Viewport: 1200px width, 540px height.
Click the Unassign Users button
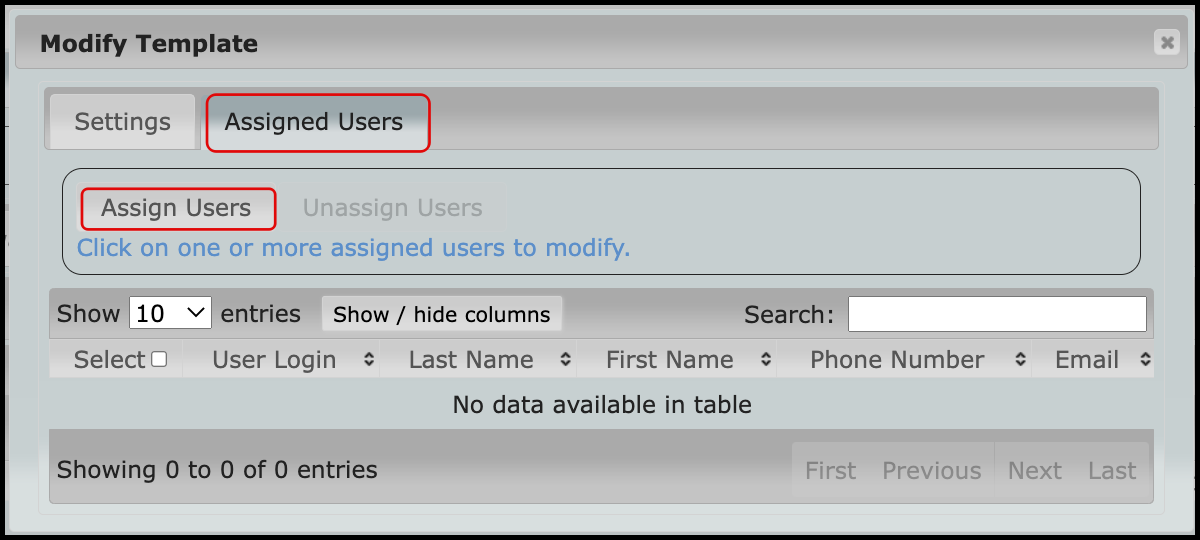click(x=392, y=208)
